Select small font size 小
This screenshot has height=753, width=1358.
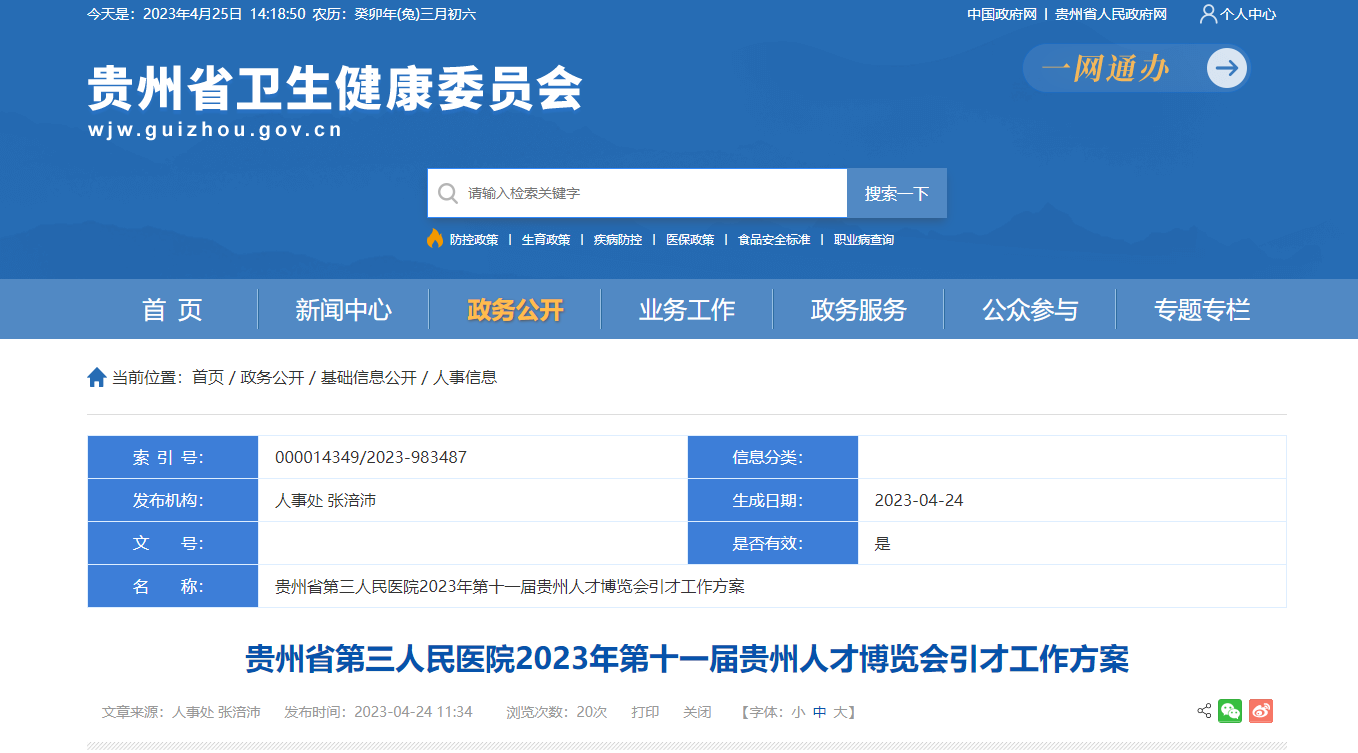pyautogui.click(x=798, y=712)
